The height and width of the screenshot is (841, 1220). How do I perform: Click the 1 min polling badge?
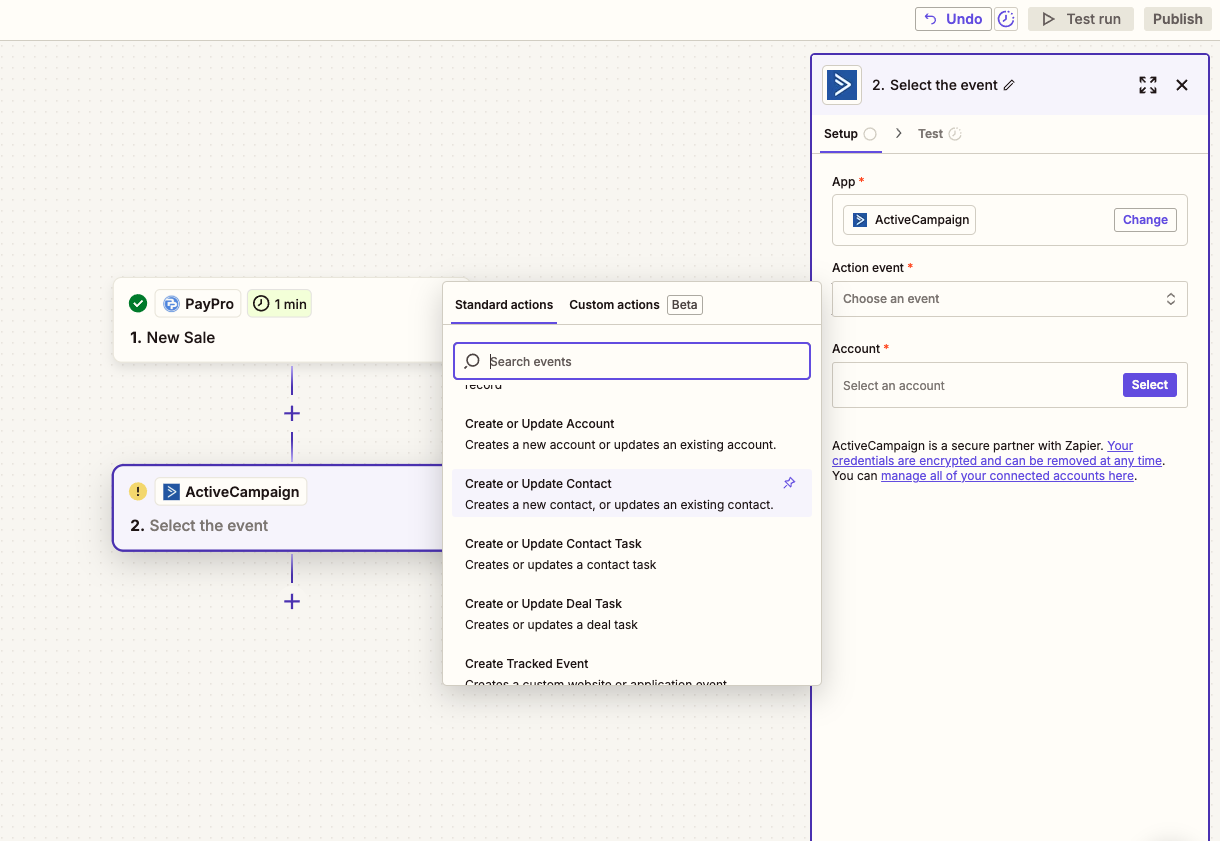[279, 303]
